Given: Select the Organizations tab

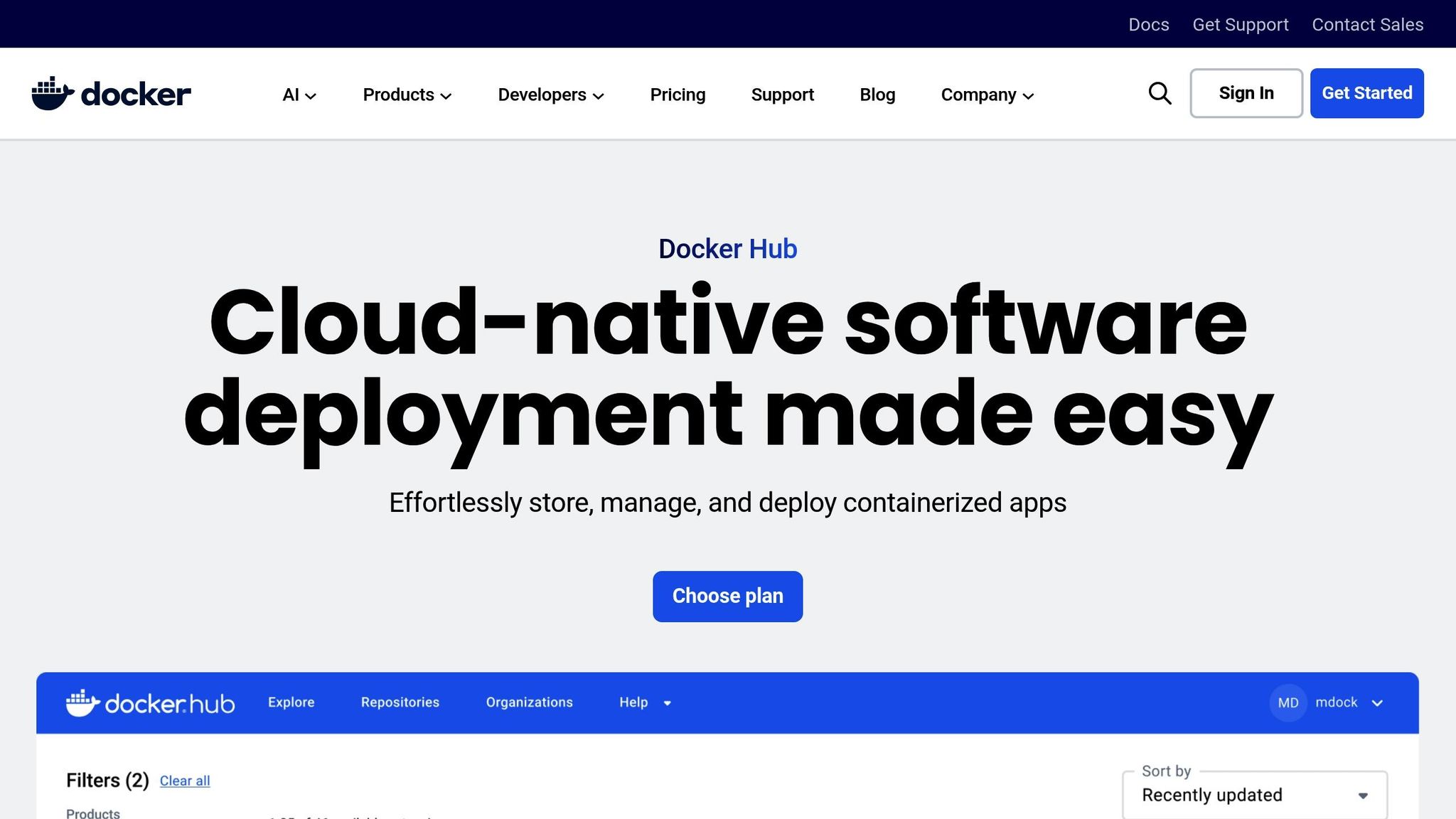Looking at the screenshot, I should tap(530, 702).
